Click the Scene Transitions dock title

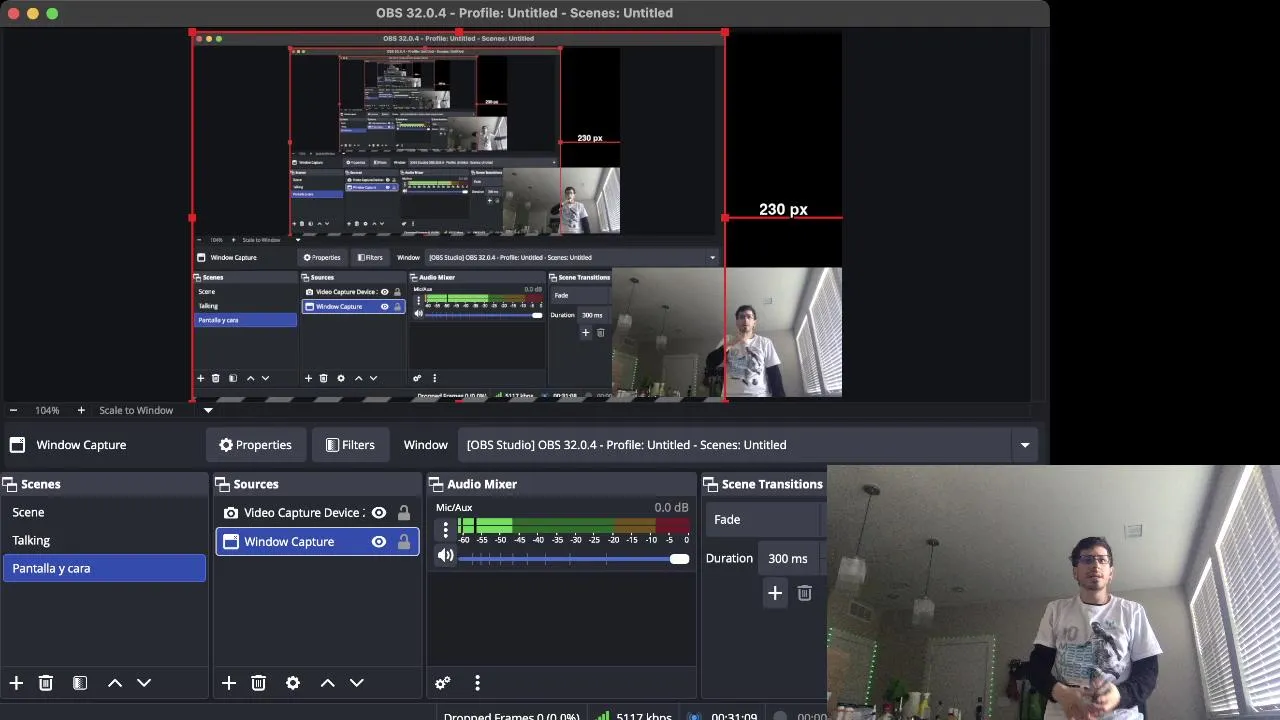coord(772,484)
